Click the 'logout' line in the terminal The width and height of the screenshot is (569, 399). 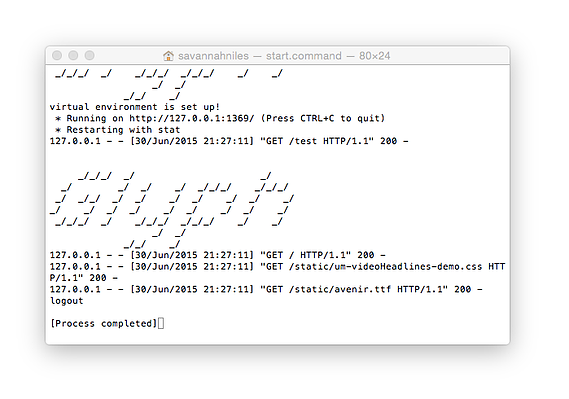67,301
